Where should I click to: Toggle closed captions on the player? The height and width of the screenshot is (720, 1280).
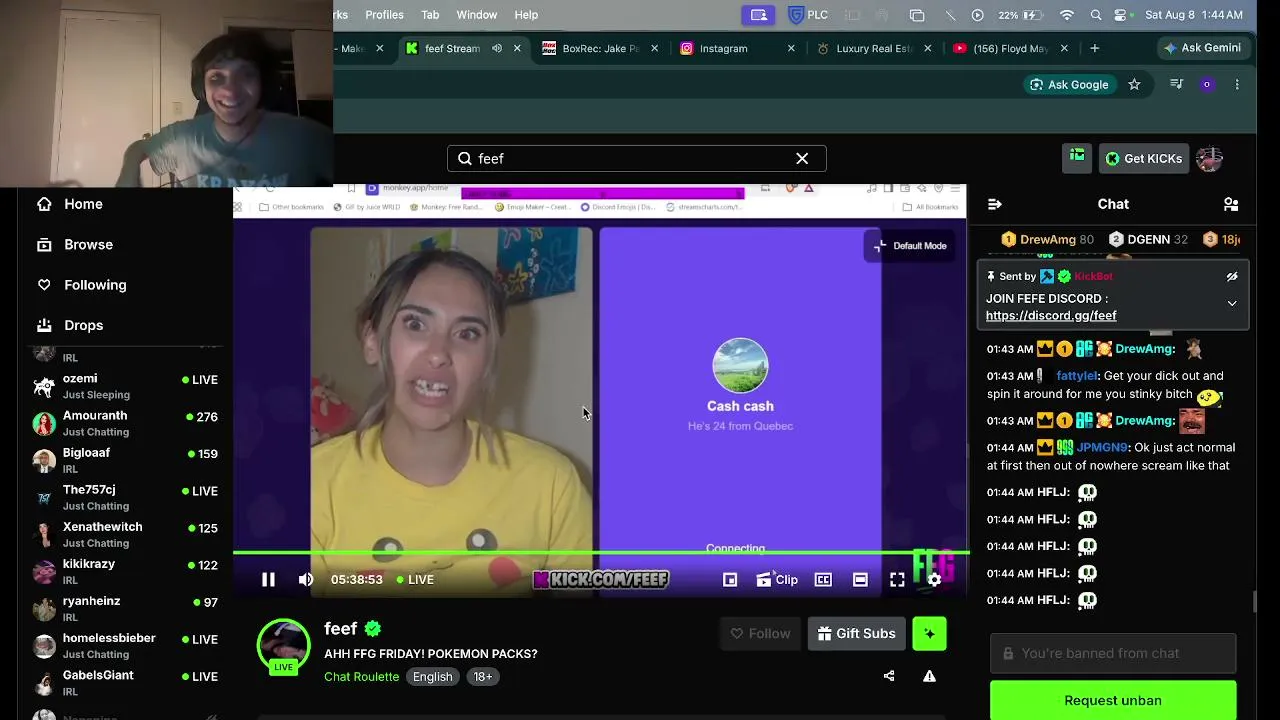(x=823, y=580)
